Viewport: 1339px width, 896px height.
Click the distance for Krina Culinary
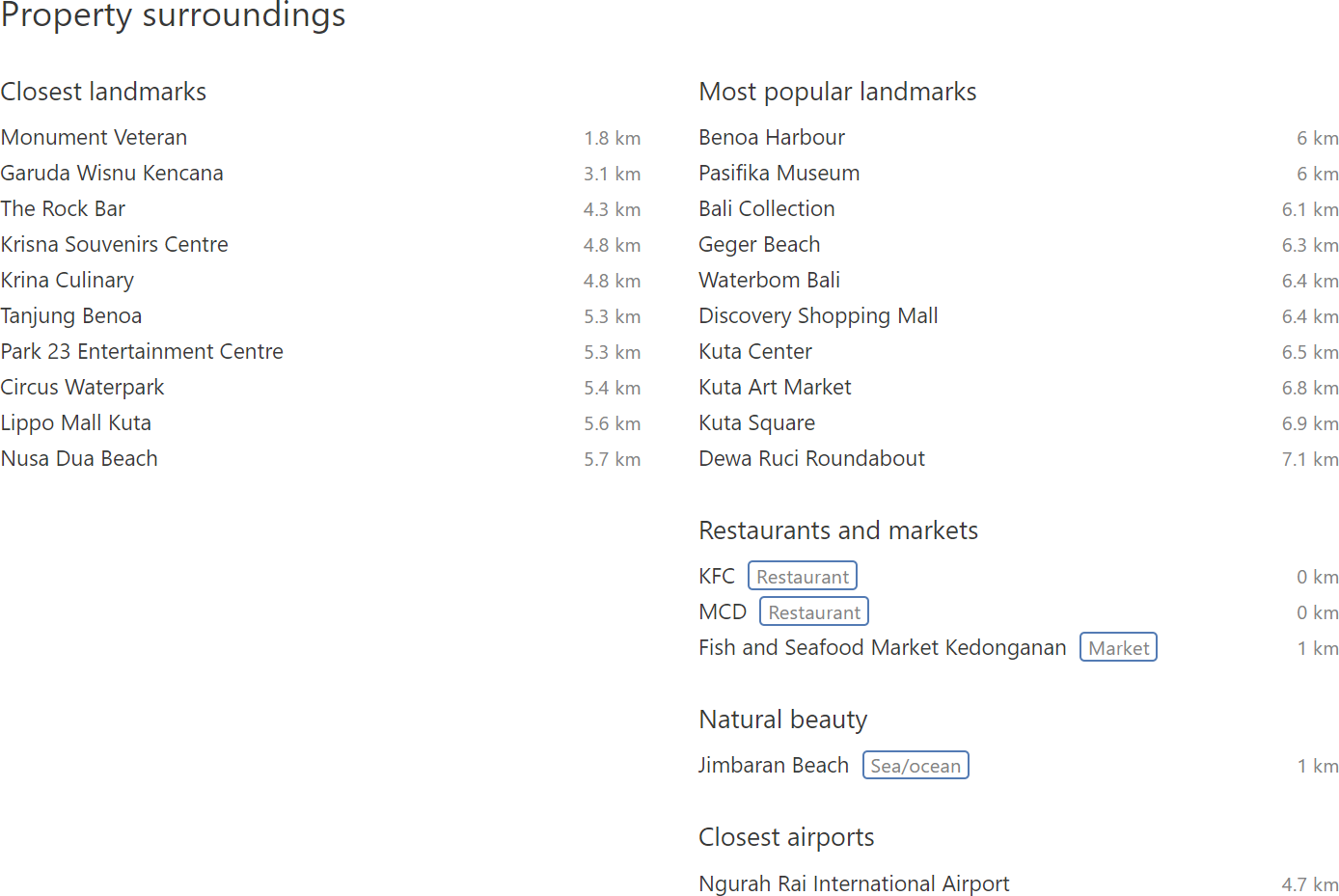[x=612, y=282]
